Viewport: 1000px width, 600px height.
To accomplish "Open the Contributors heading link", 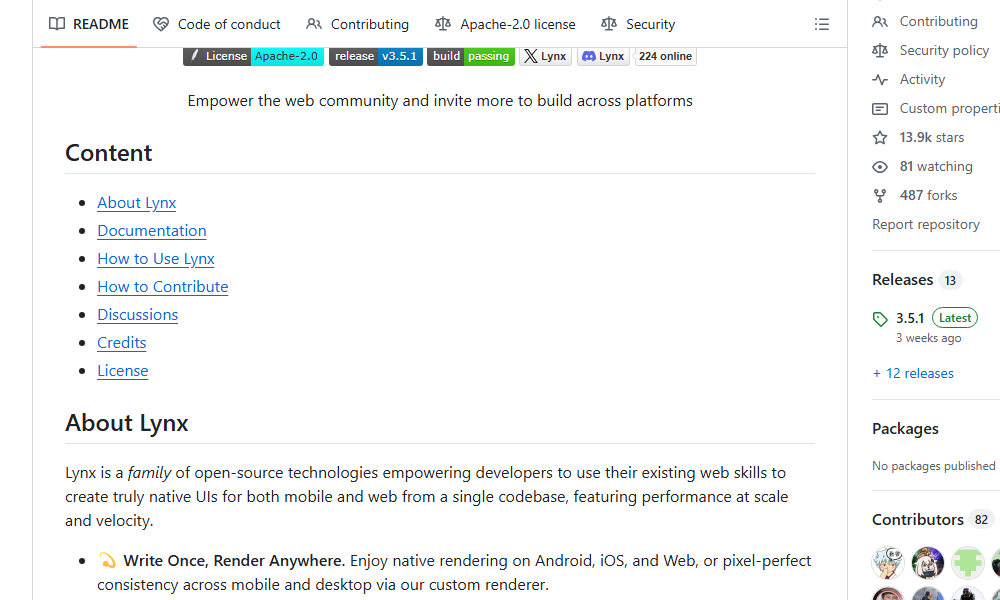I will pos(918,520).
